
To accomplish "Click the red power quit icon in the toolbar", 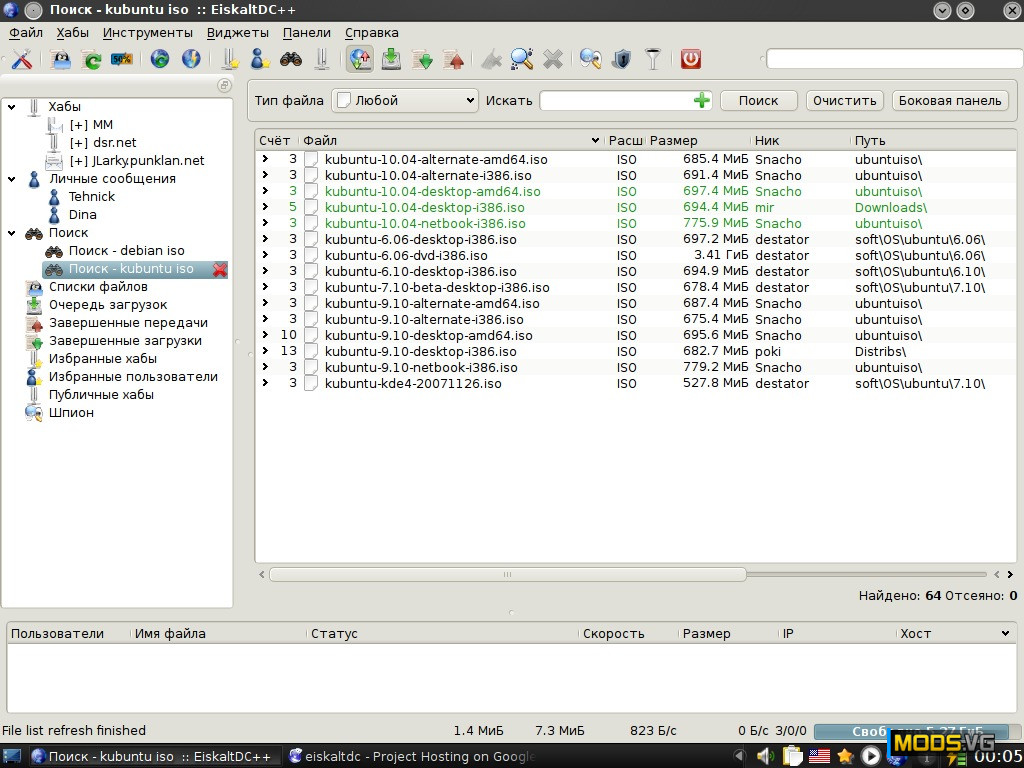I will click(x=690, y=60).
